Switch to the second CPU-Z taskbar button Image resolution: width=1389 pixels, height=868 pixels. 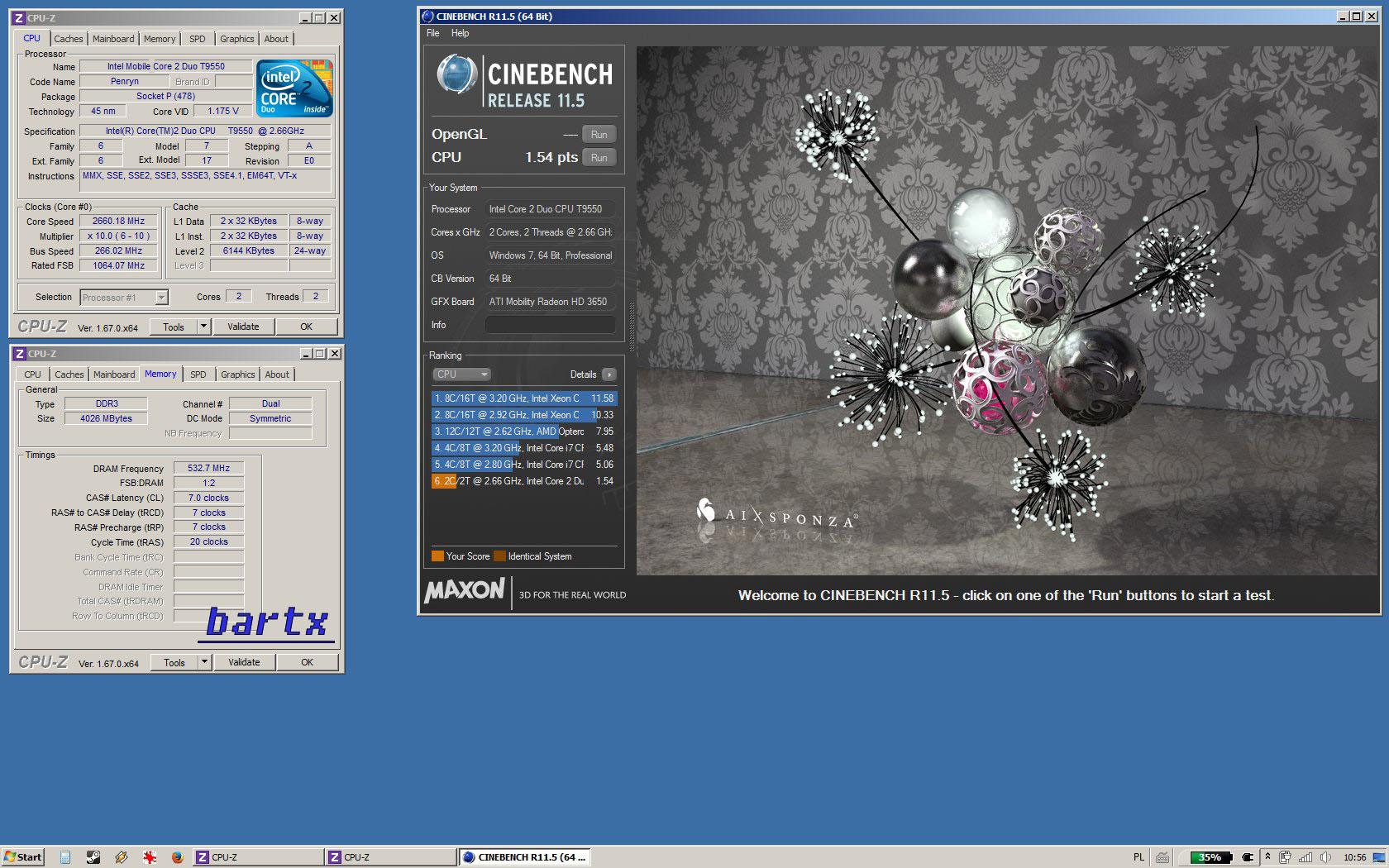click(x=390, y=857)
